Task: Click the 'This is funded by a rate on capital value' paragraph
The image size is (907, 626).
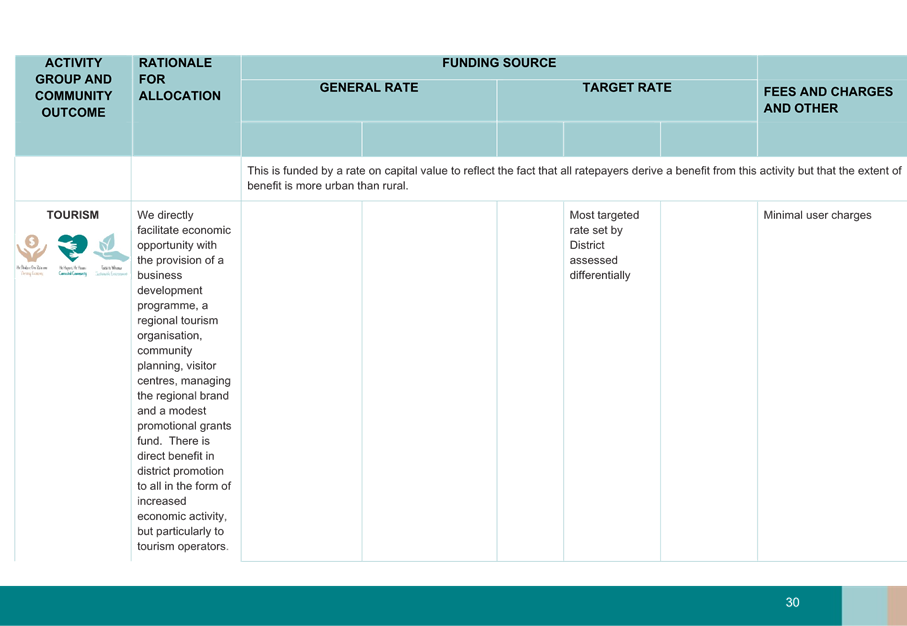Action: (574, 178)
